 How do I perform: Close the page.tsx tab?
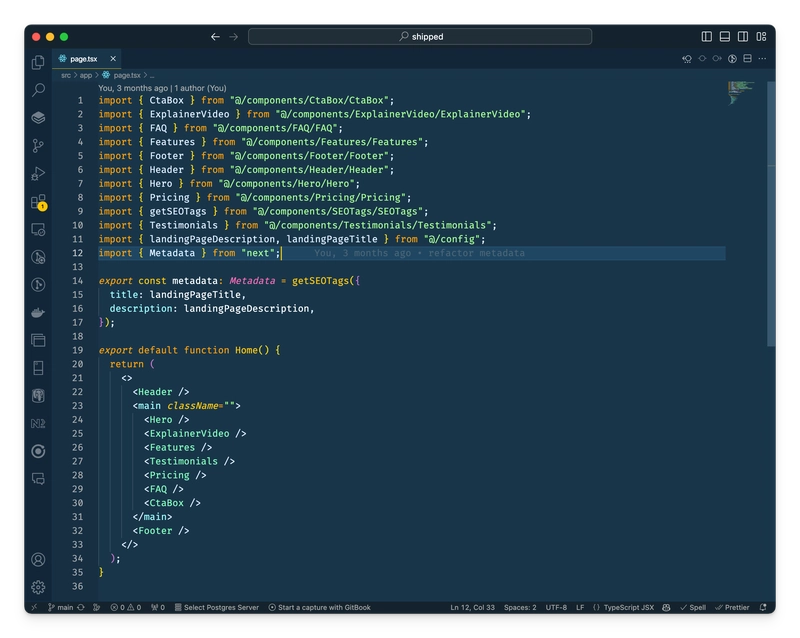coord(113,59)
